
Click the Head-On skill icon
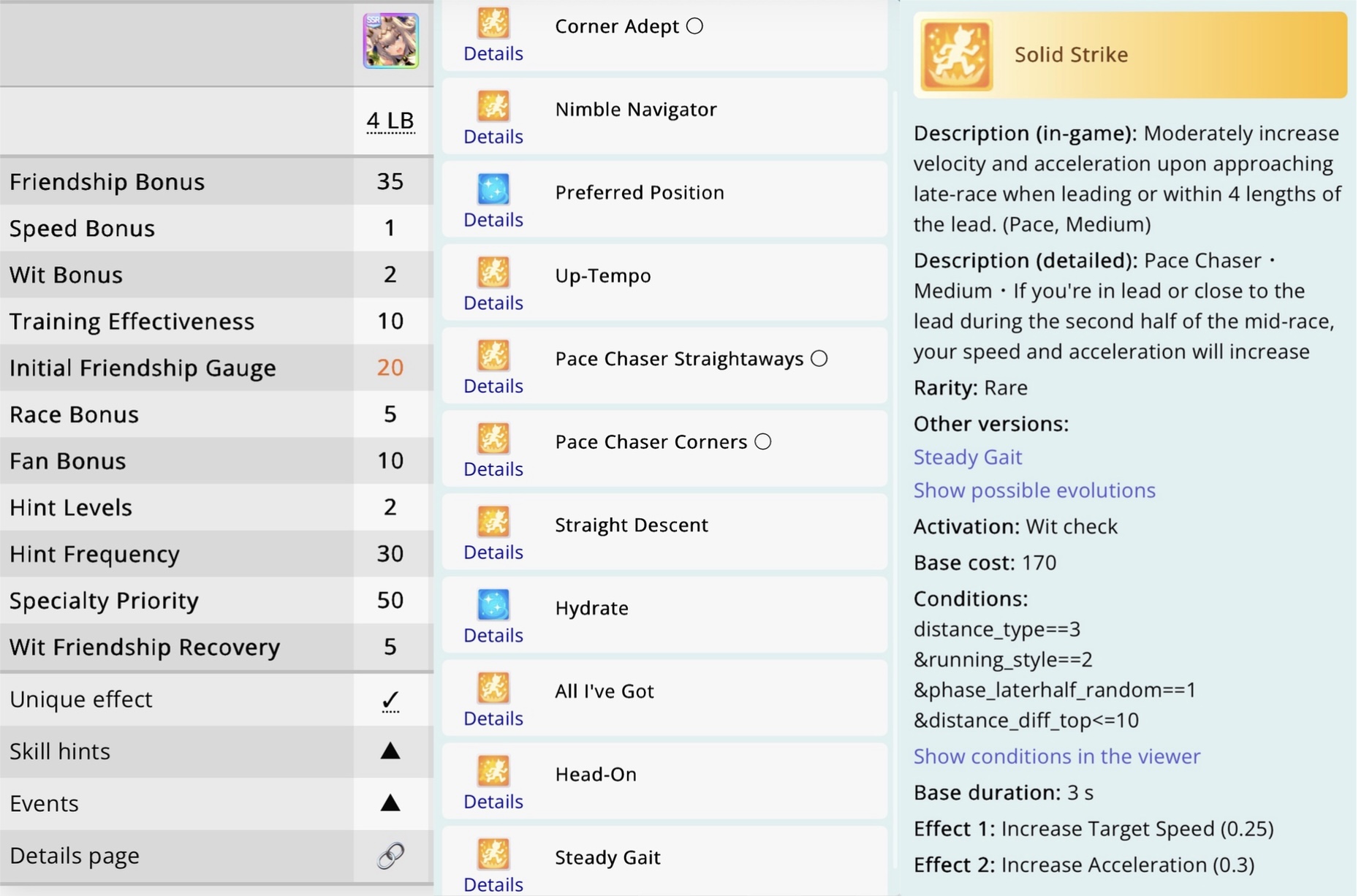(493, 771)
